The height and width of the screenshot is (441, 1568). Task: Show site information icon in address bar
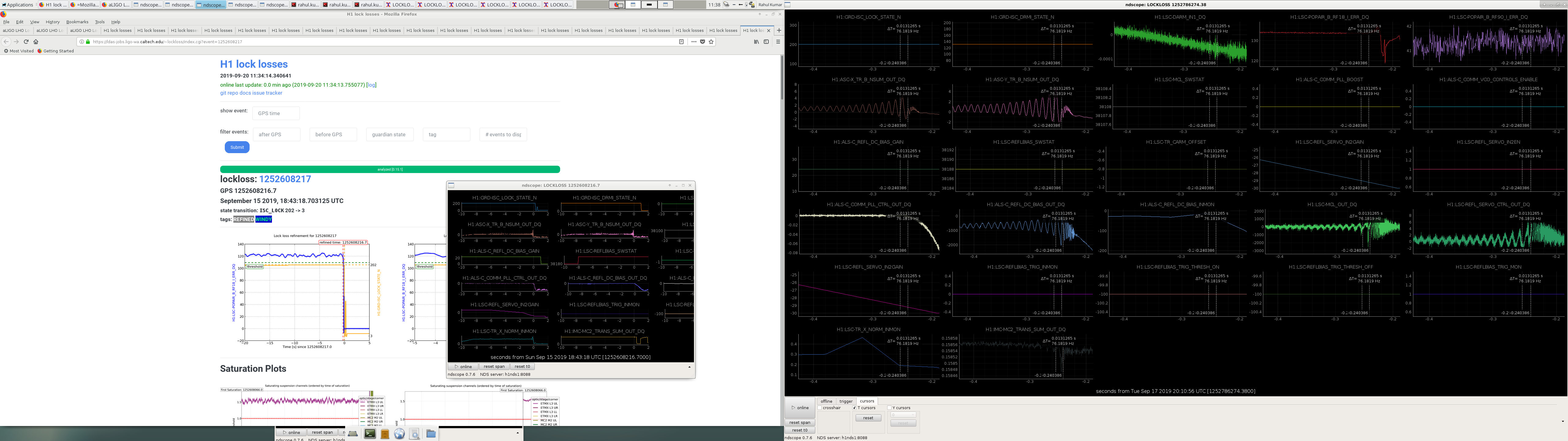[82, 41]
